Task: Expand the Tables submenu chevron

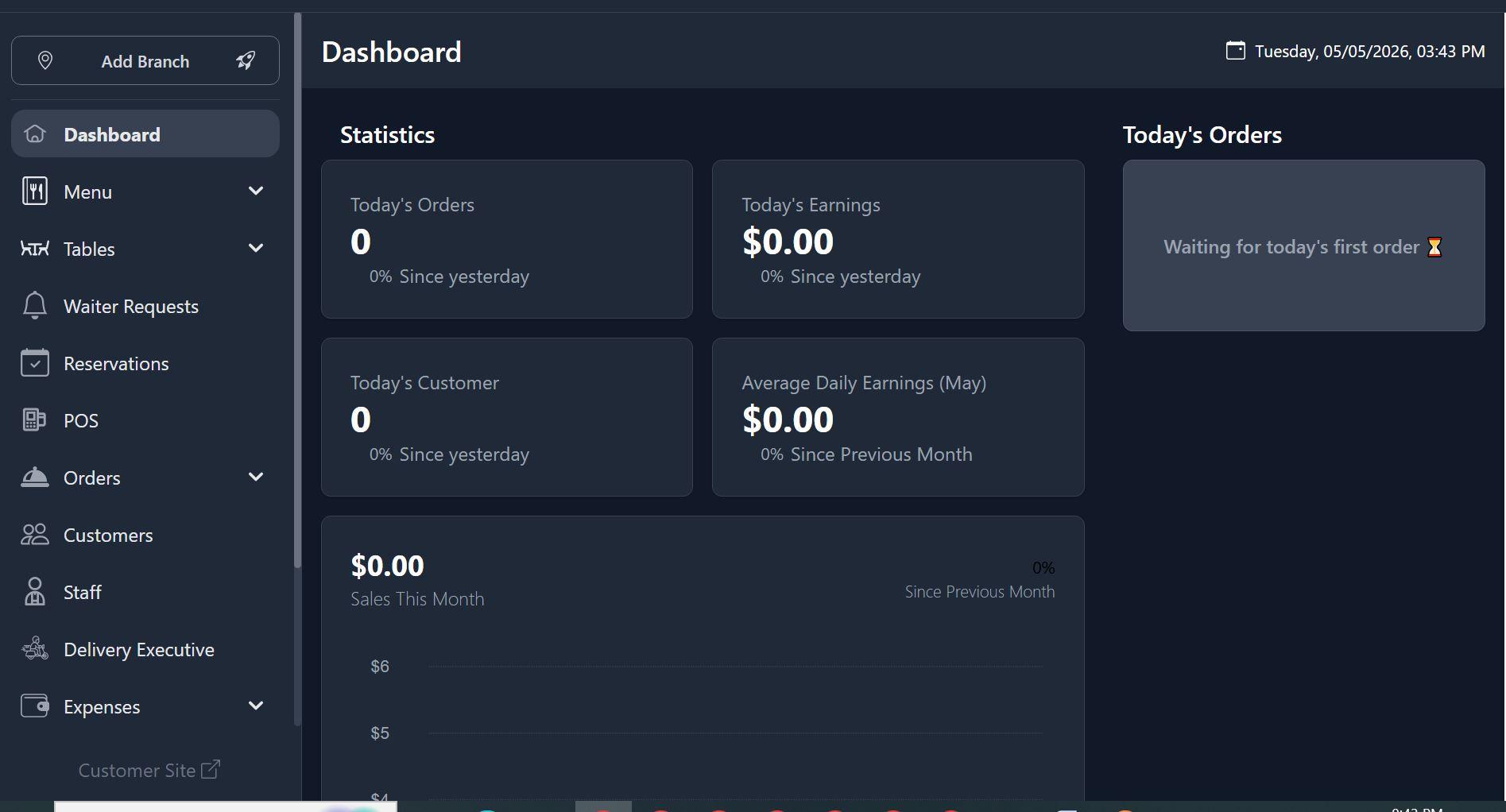Action: coord(256,248)
